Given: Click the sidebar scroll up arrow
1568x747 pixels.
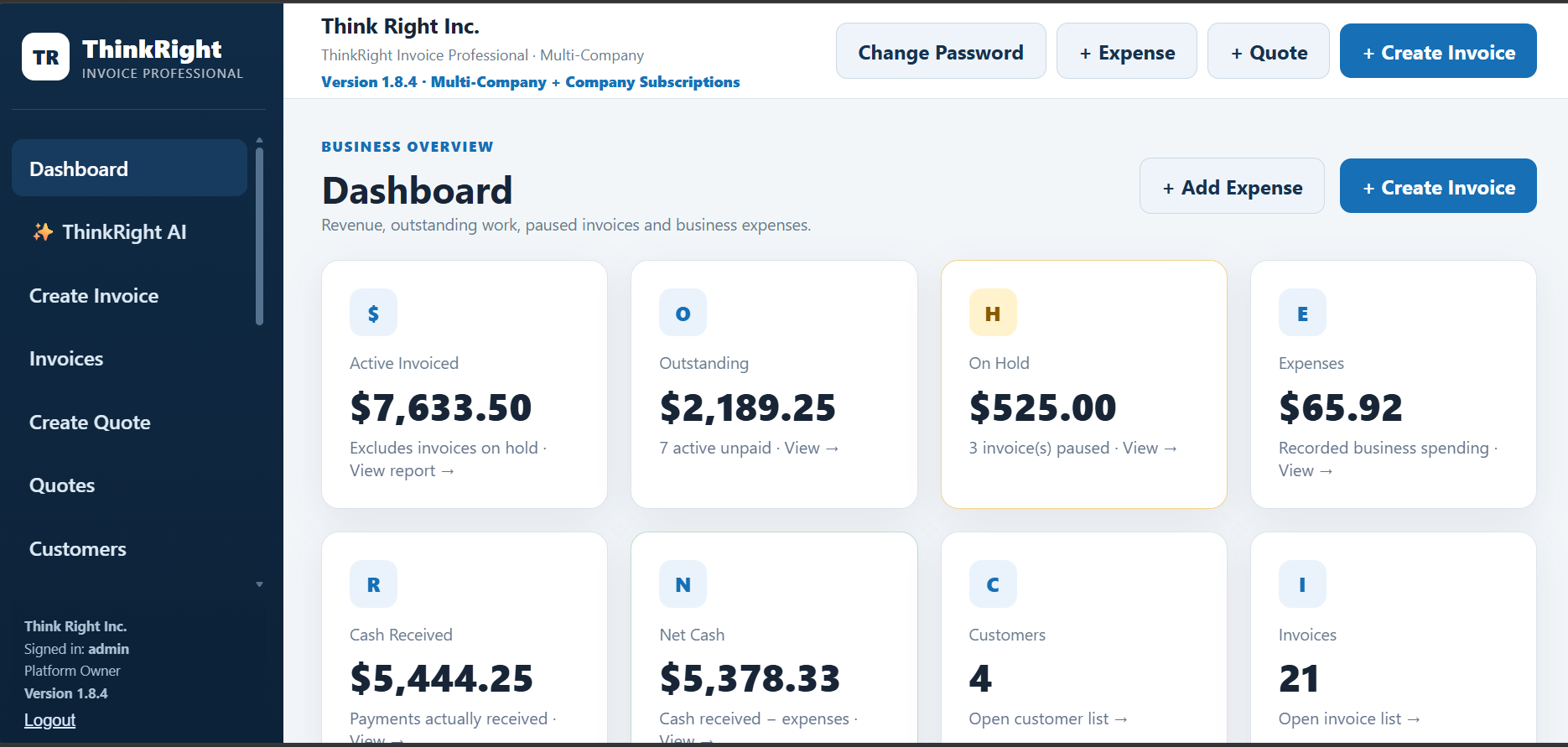Looking at the screenshot, I should click(x=259, y=140).
